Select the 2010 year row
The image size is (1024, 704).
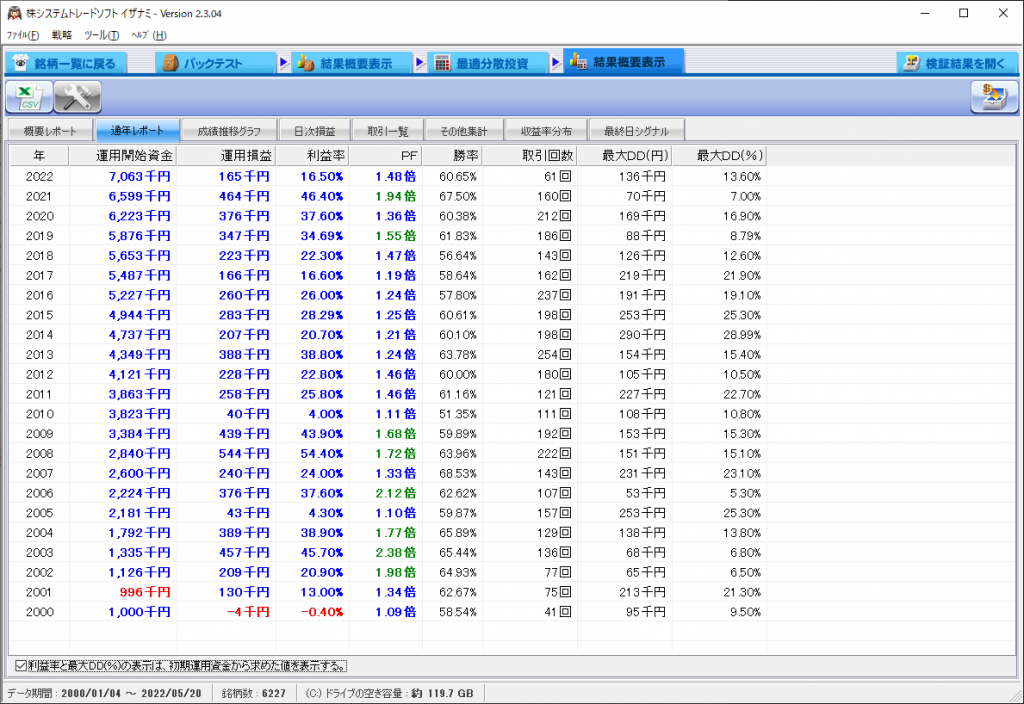[x=388, y=414]
